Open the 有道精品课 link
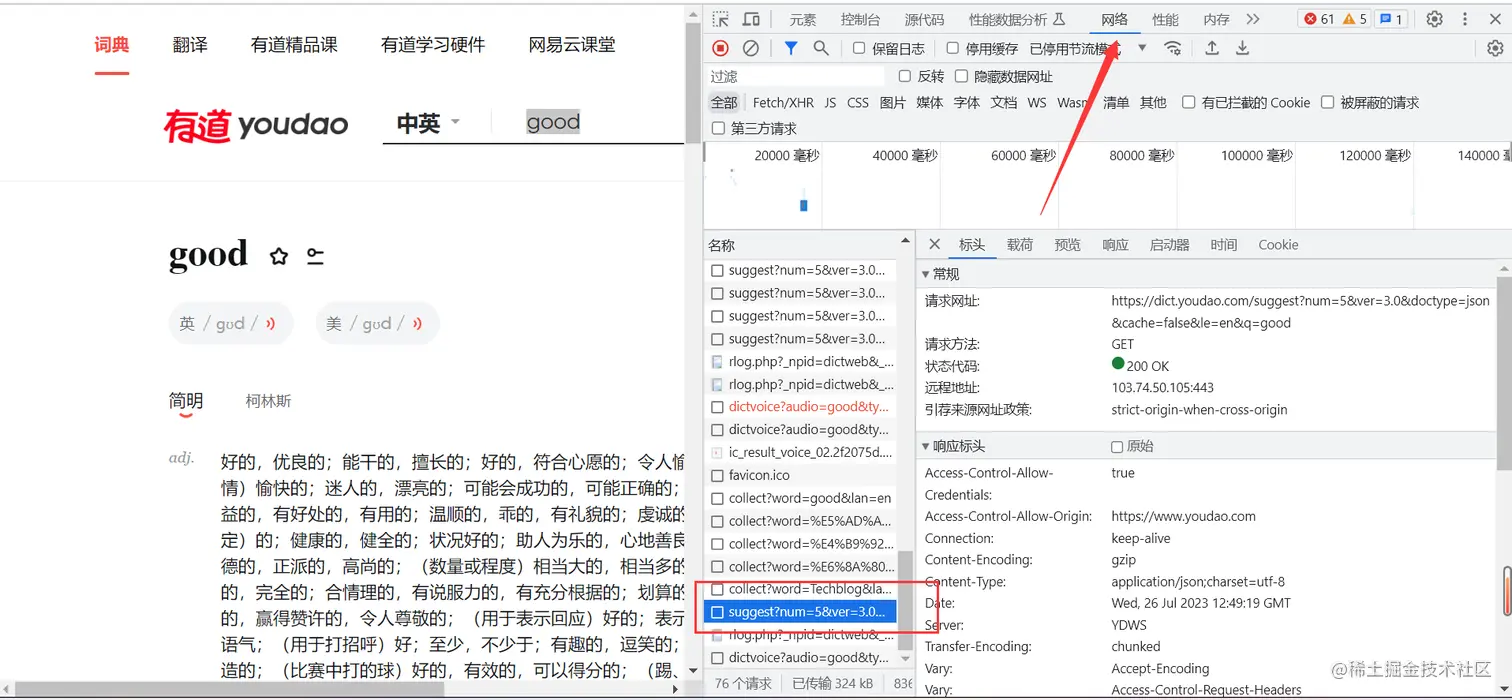Screen dimensions: 1512x700 tap(294, 44)
